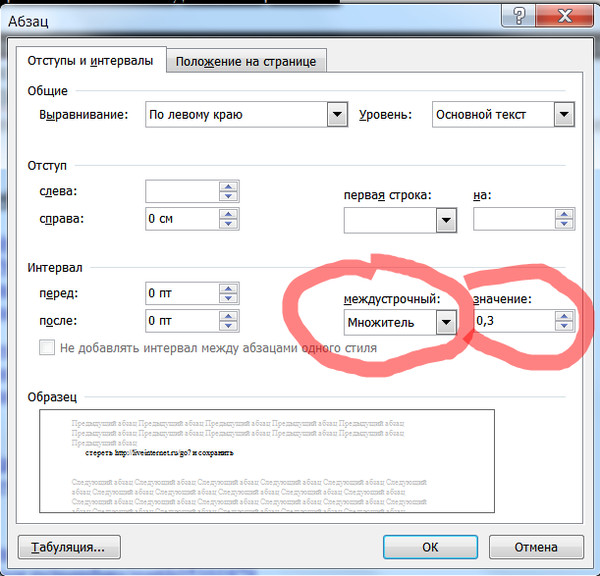Open the Положение на странице tab
Viewport: 600px width, 576px height.
[x=246, y=61]
